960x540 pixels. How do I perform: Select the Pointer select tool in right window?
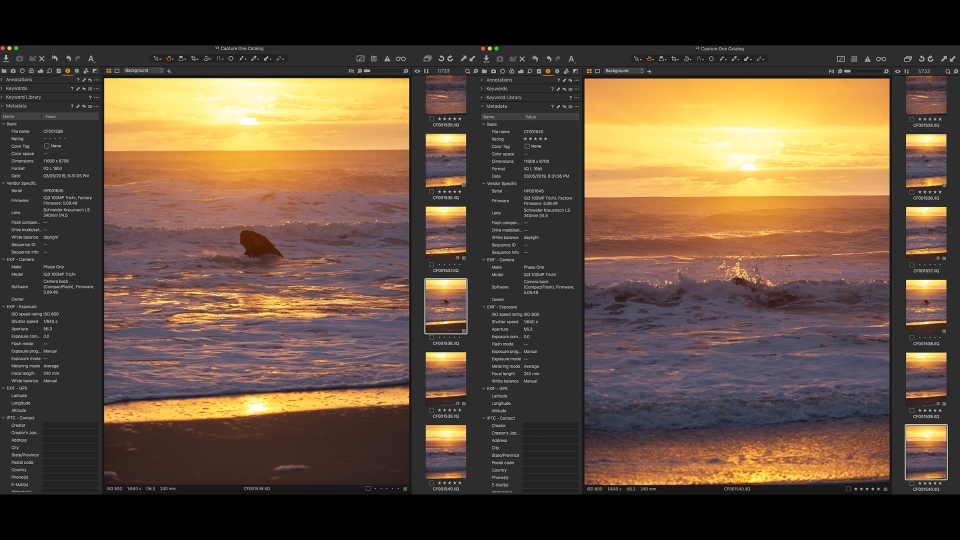tap(637, 59)
